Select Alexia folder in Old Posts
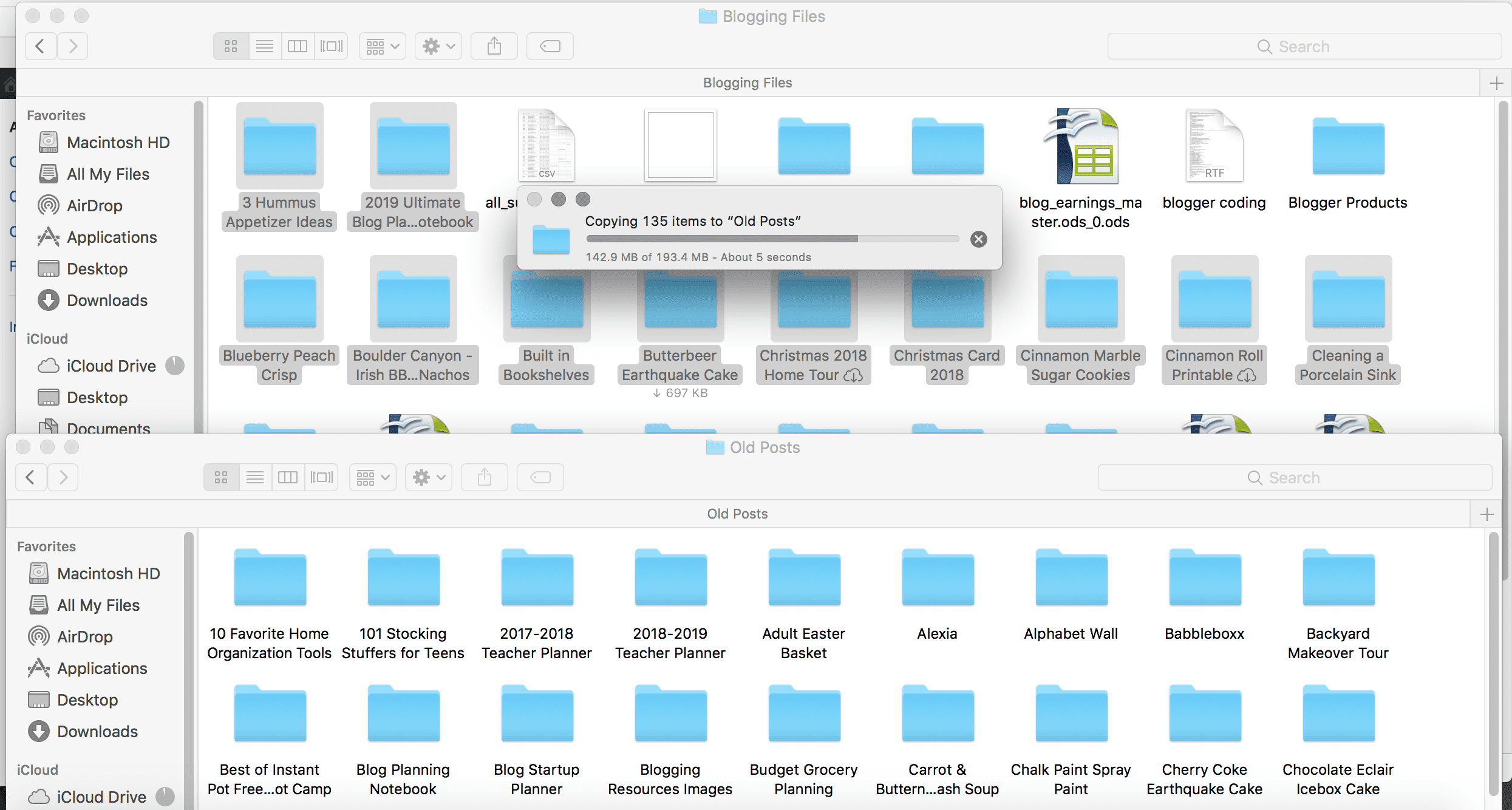 938,595
